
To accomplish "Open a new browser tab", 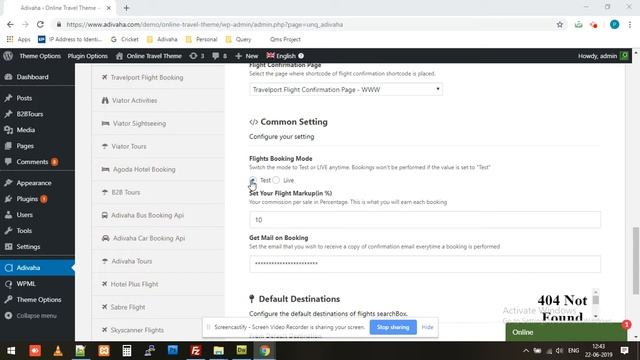I will [126, 8].
